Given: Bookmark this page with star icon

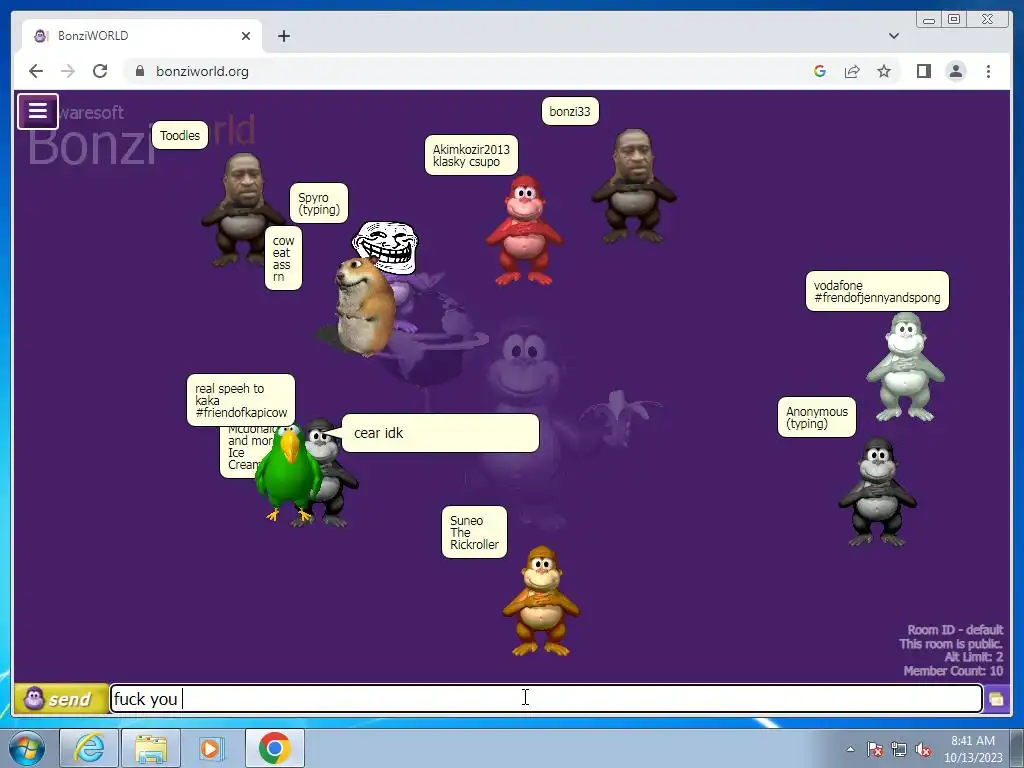Looking at the screenshot, I should point(884,71).
